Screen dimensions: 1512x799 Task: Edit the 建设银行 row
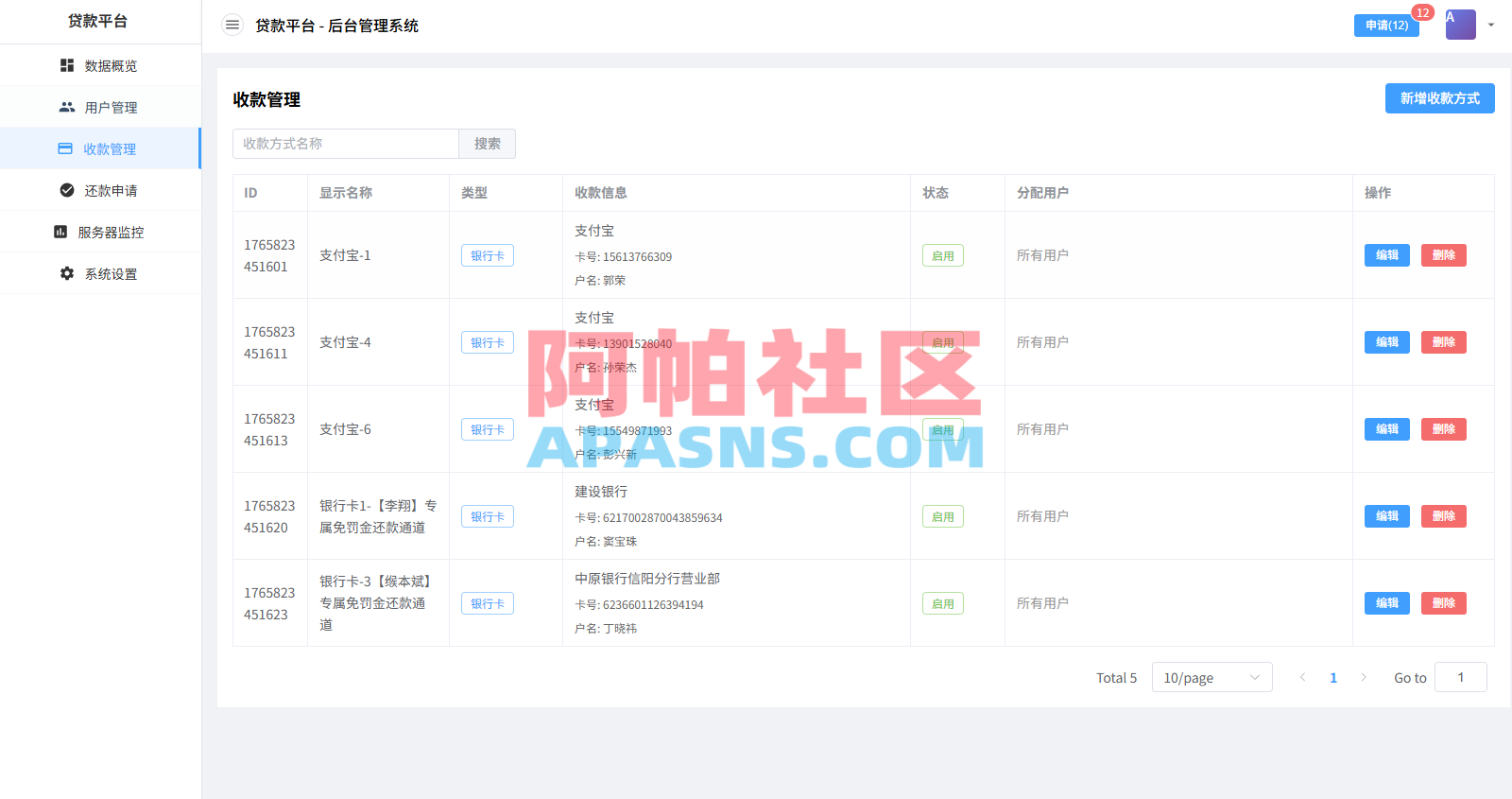pos(1387,516)
